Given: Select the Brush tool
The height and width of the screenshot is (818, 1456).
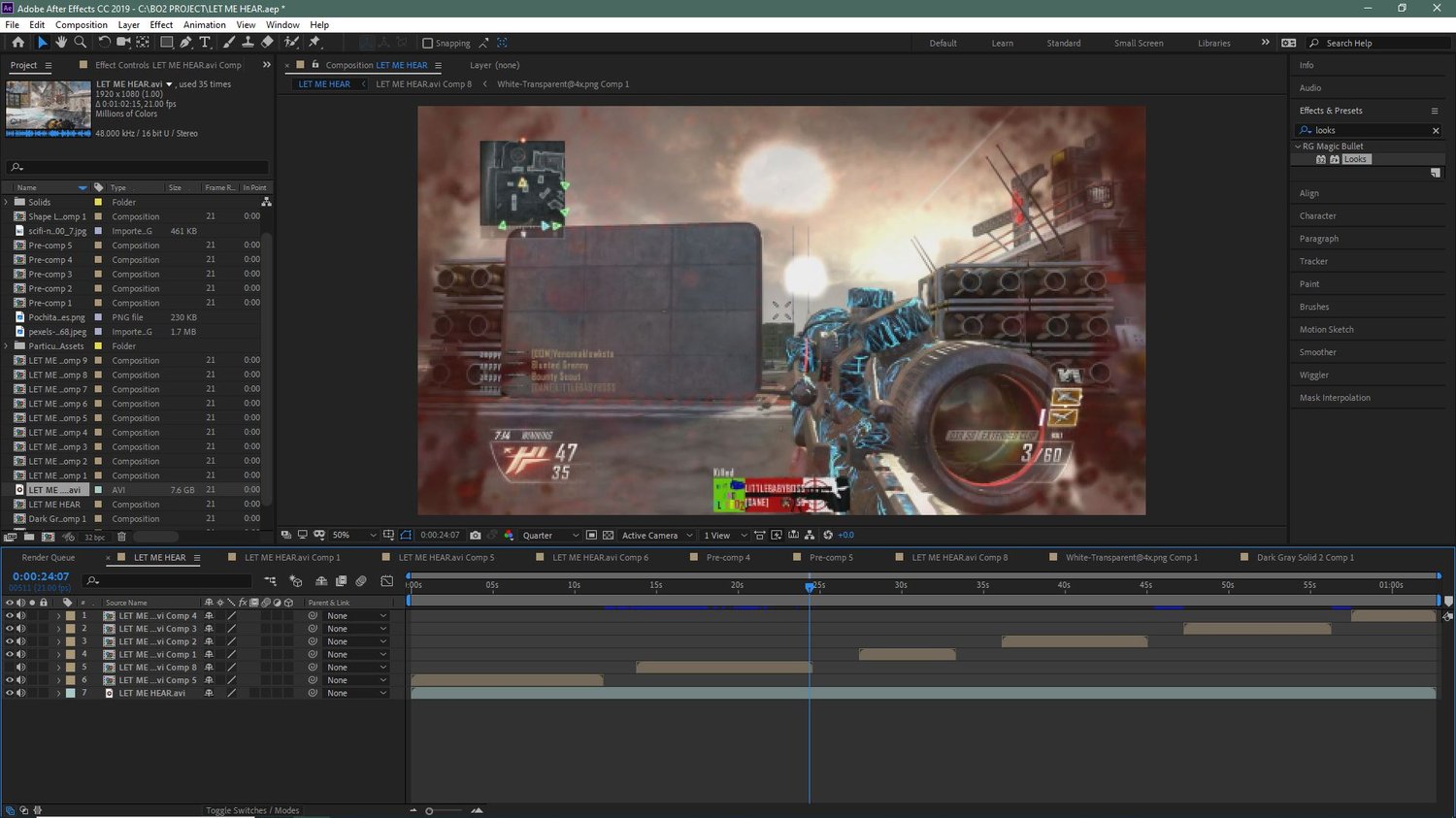Looking at the screenshot, I should pyautogui.click(x=229, y=43).
